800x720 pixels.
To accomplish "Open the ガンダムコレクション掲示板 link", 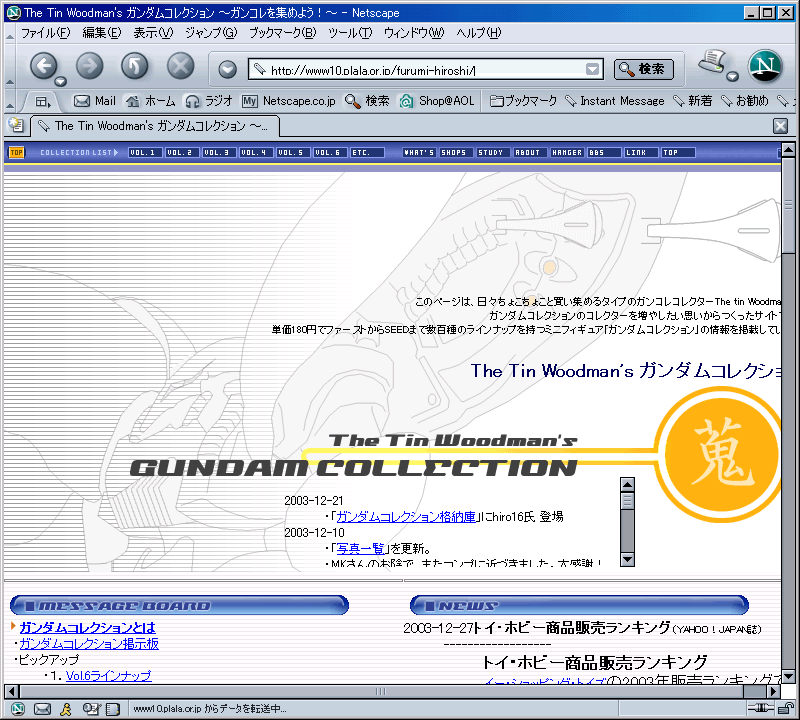I will [89, 643].
